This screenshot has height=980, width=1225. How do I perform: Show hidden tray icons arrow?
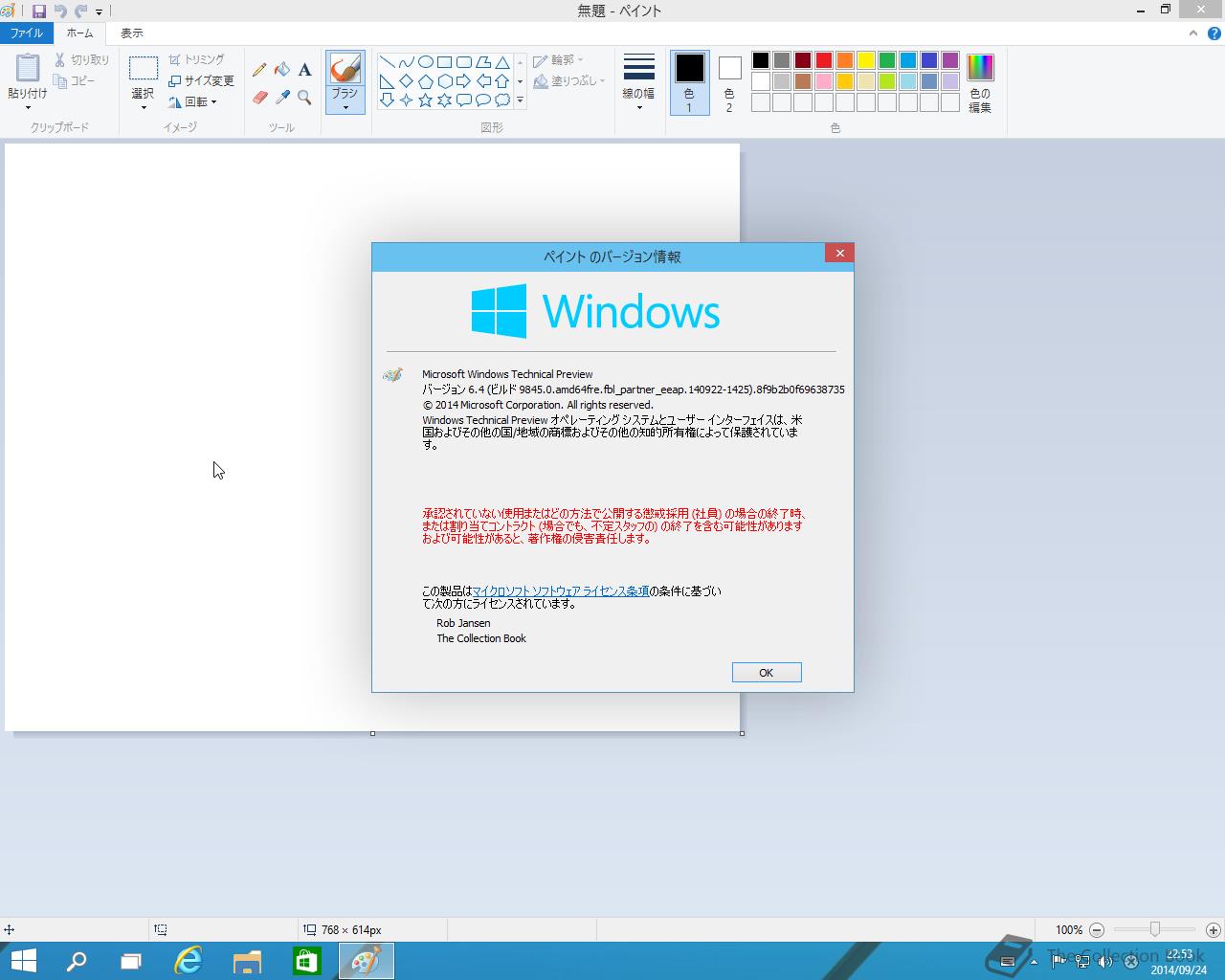click(x=1034, y=962)
